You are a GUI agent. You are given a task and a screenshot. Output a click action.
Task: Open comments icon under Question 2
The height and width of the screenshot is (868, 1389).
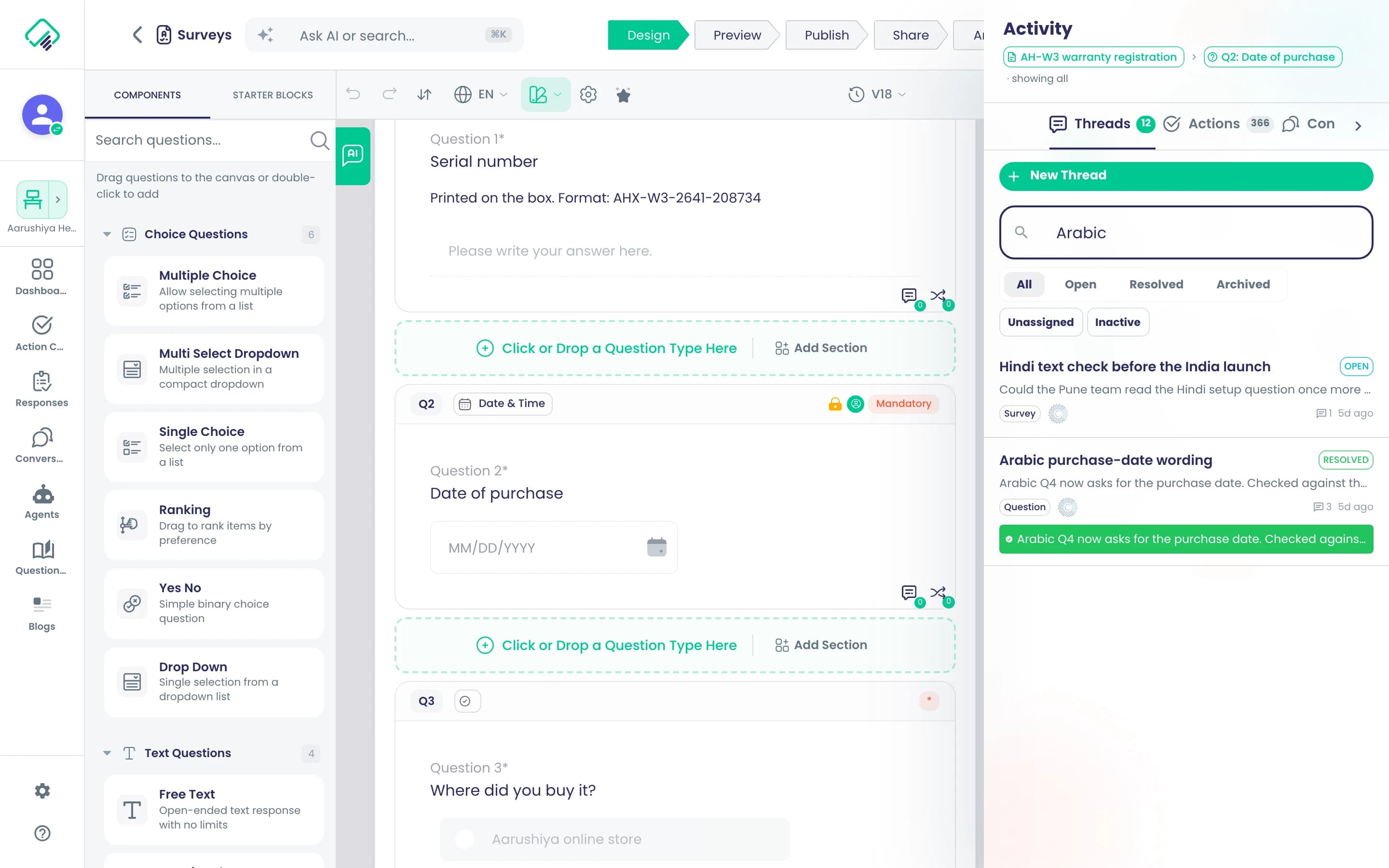coord(909,593)
